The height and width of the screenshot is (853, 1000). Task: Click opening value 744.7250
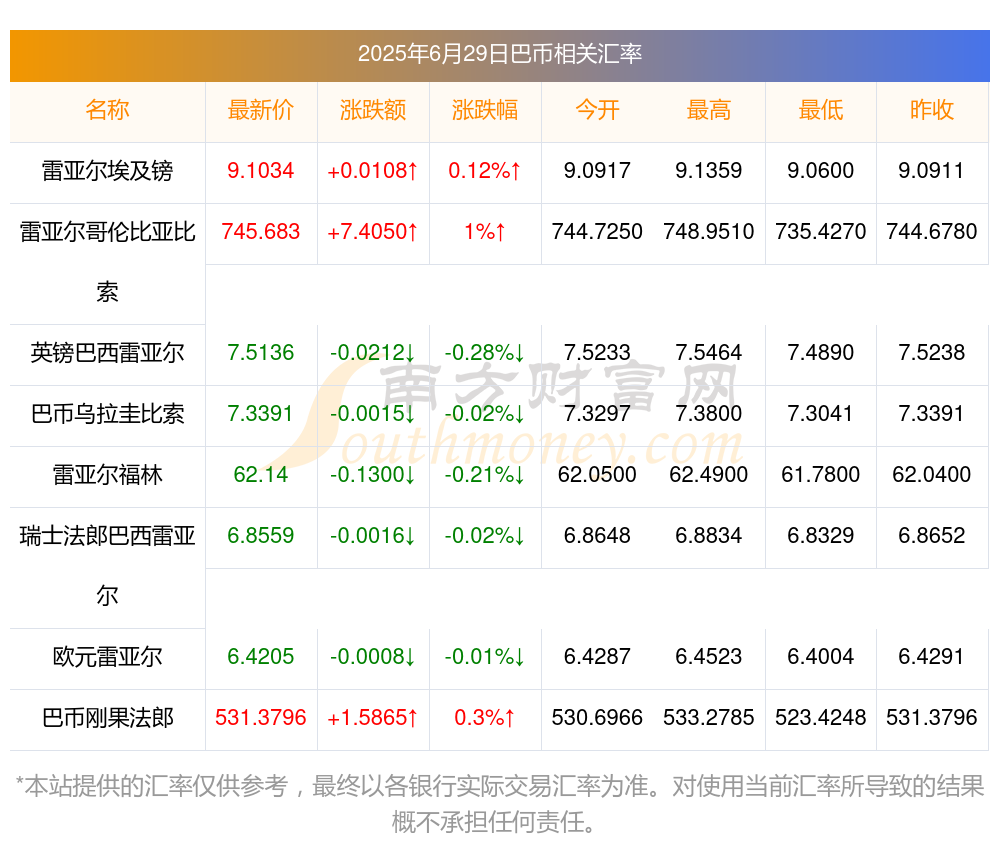pos(597,231)
